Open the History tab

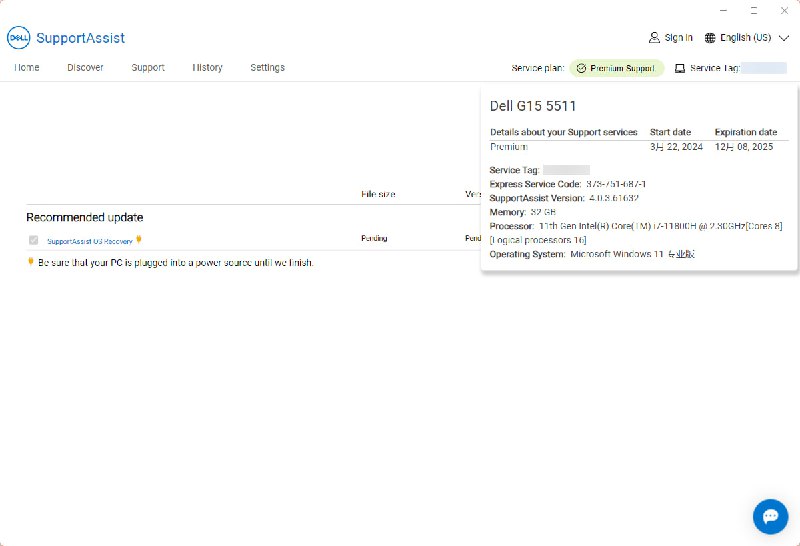(207, 68)
